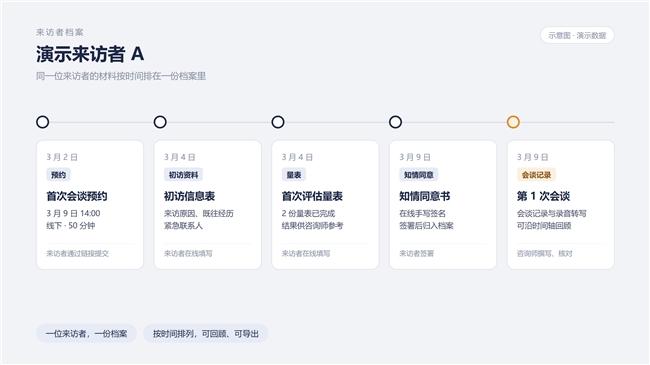Open the 第 1 次会谈 card title
This screenshot has width=650, height=365.
543,196
